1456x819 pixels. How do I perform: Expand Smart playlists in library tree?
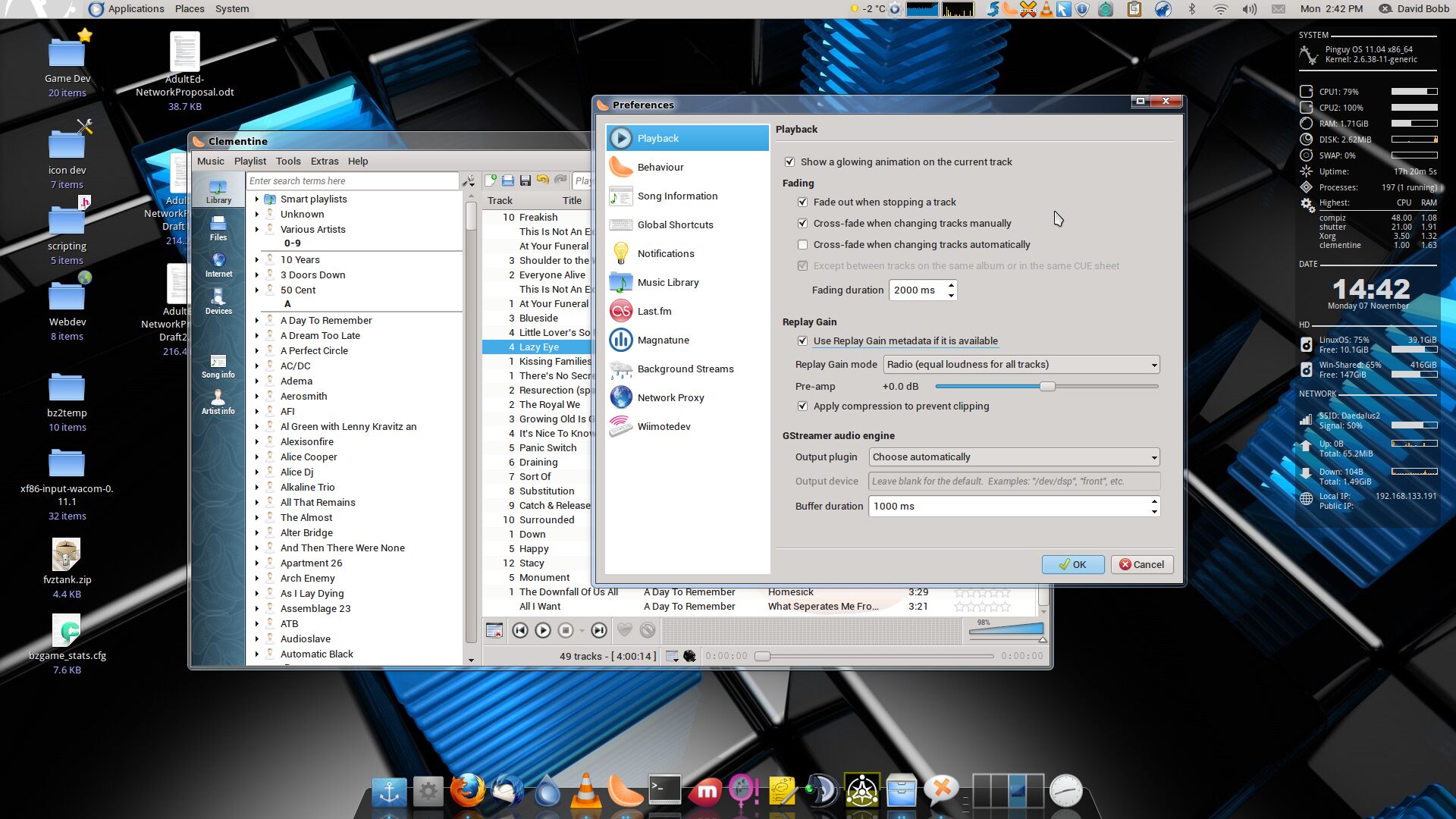pos(257,199)
